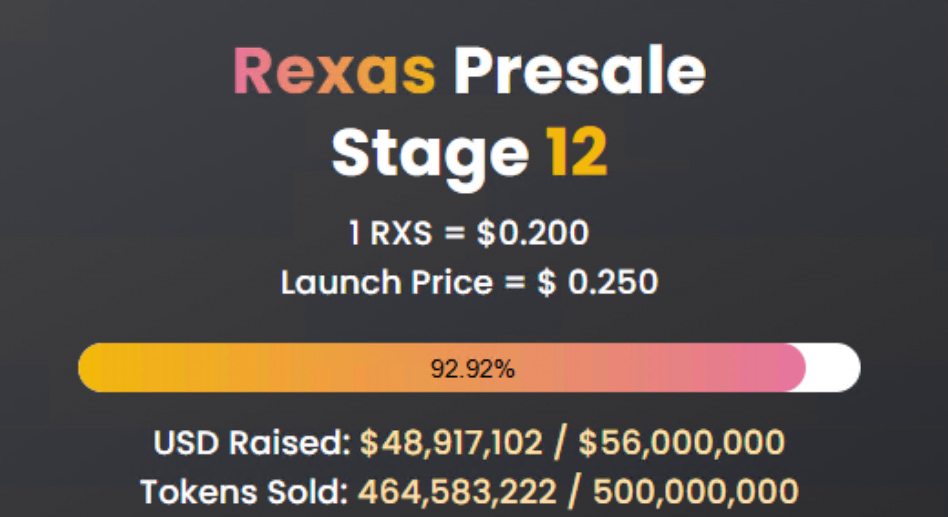Click the Tokens Sold label
This screenshot has width=948, height=517.
(244, 493)
